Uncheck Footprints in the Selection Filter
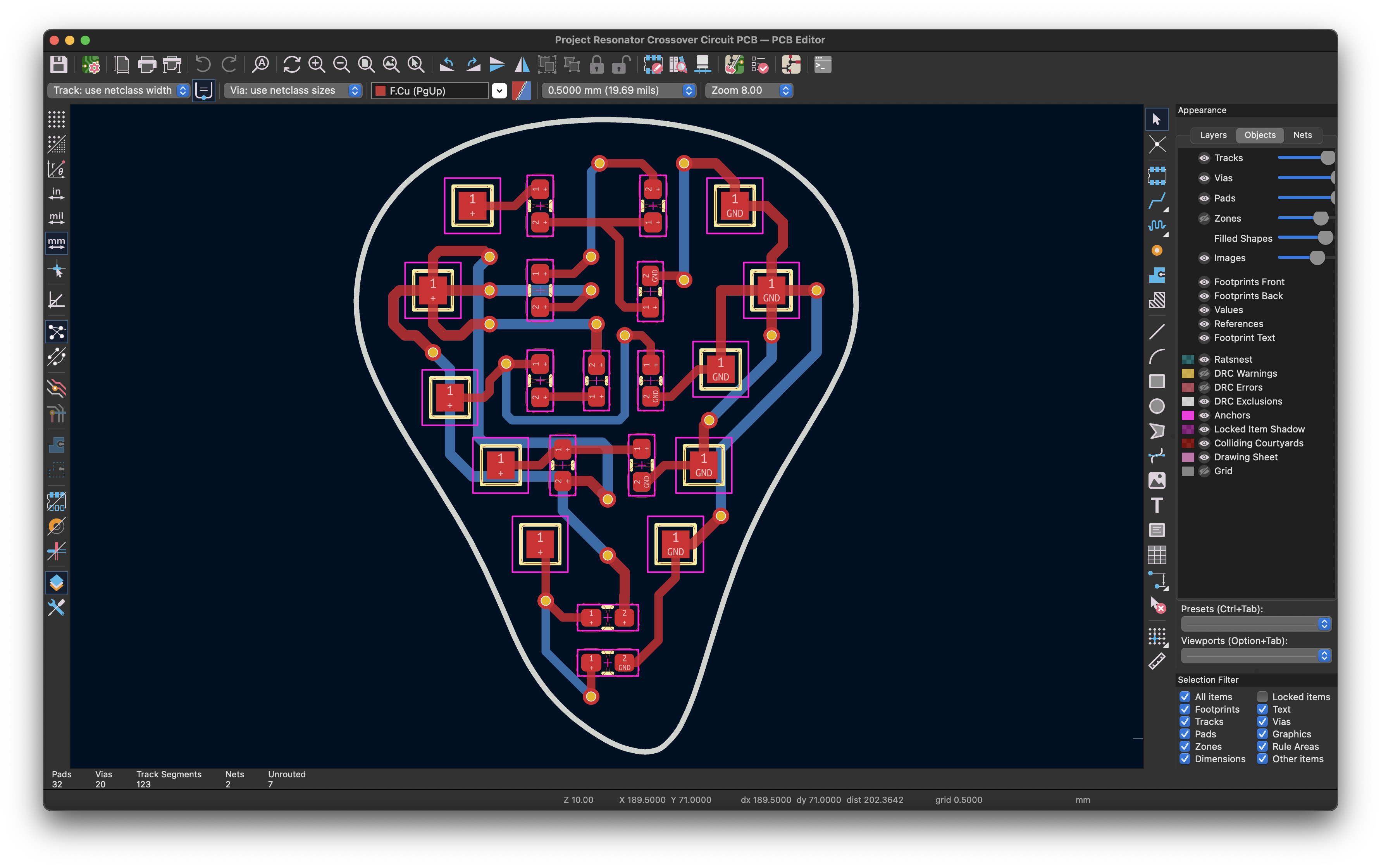 [1185, 709]
